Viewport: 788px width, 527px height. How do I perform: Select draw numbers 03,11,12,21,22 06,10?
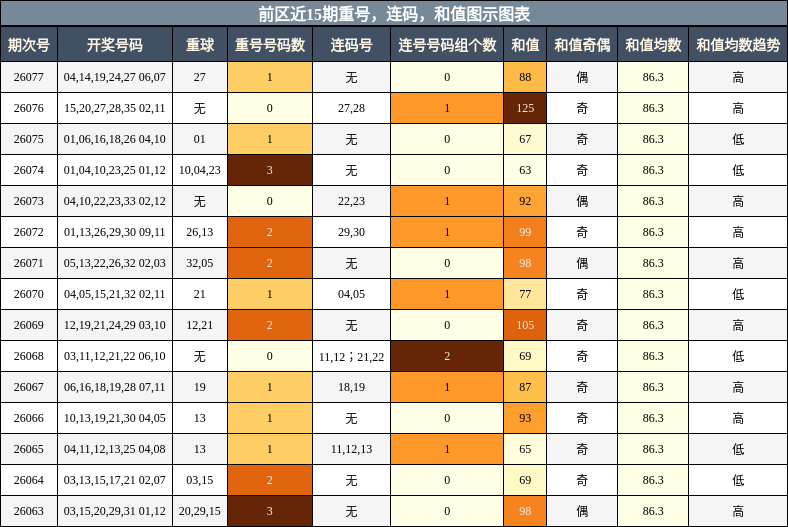coord(115,356)
